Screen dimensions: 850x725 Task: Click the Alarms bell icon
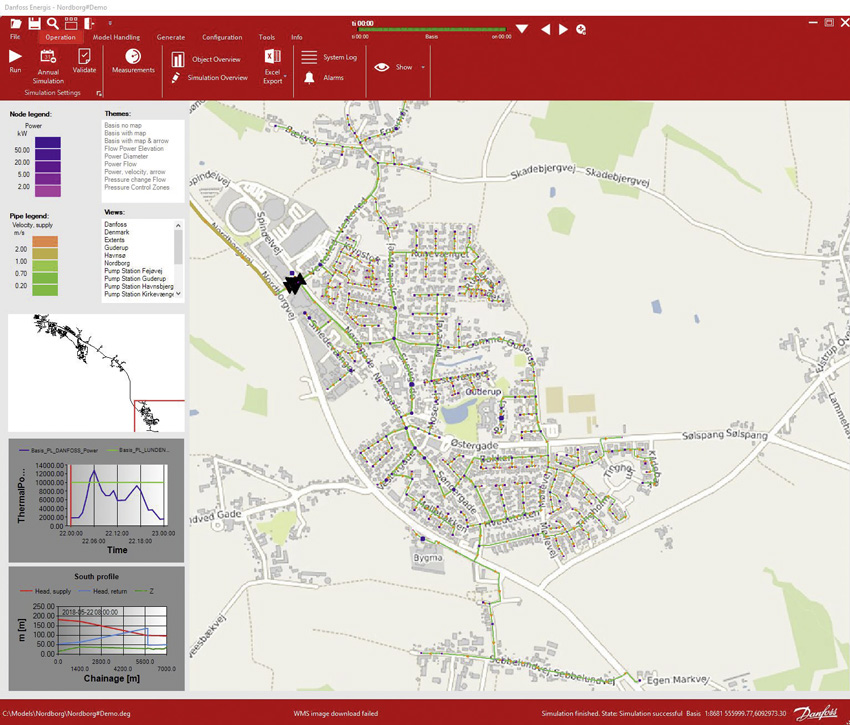309,78
